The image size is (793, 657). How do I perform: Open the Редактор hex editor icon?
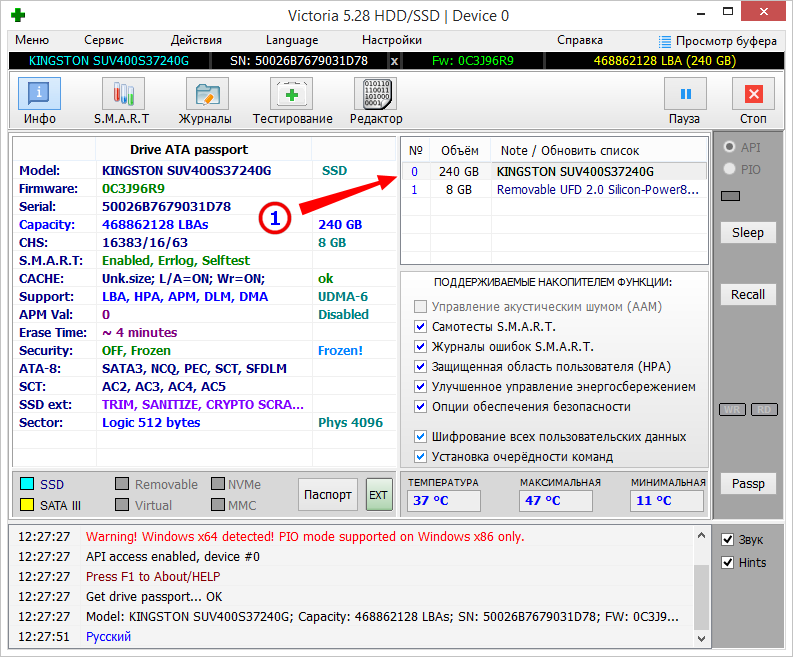tap(376, 94)
